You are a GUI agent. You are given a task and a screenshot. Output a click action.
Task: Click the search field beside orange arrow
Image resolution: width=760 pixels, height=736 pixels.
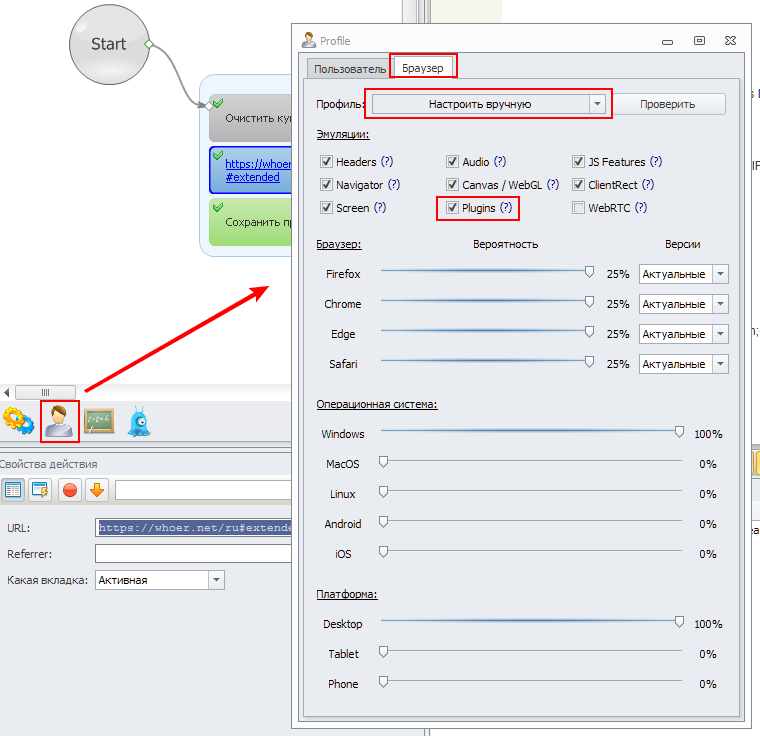(203, 490)
